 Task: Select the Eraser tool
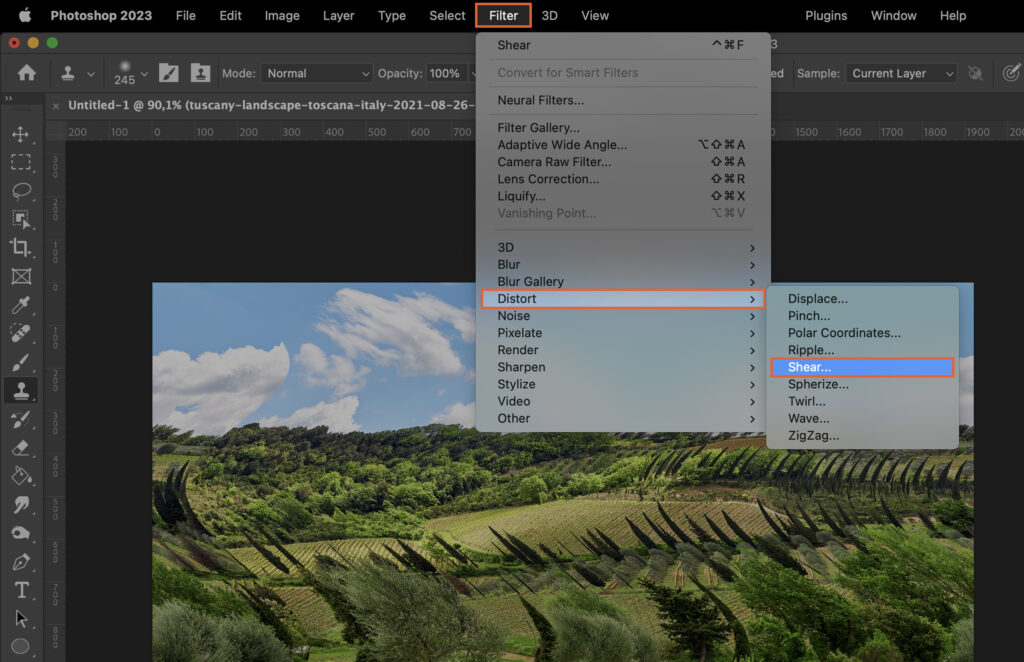coord(22,447)
